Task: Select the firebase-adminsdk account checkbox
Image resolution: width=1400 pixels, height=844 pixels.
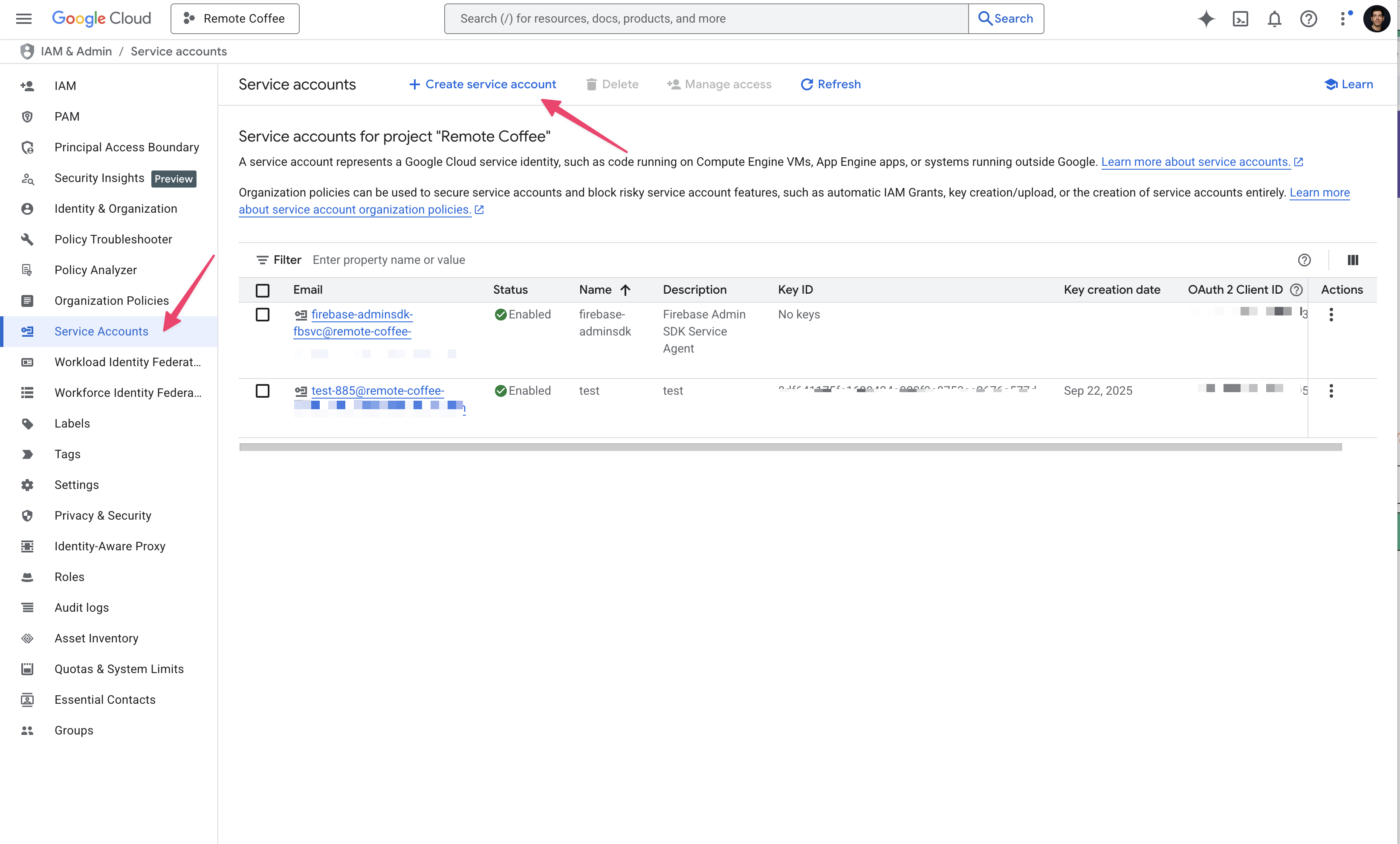Action: [x=263, y=315]
